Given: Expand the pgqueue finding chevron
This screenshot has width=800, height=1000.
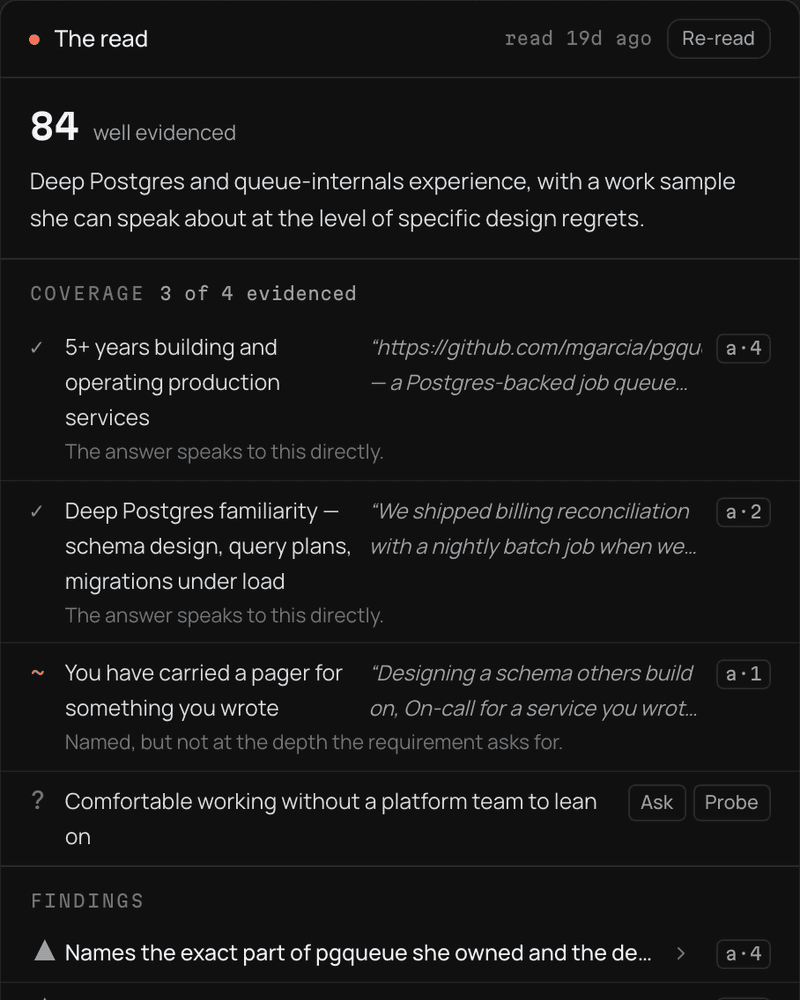Looking at the screenshot, I should pyautogui.click(x=681, y=953).
